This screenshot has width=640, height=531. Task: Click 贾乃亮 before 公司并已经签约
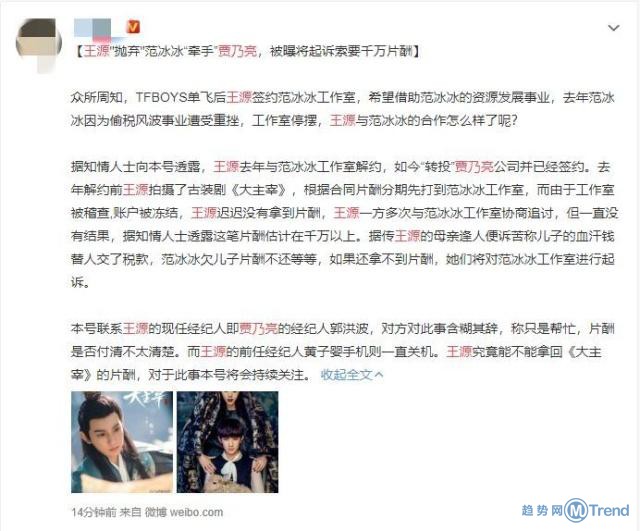[474, 167]
